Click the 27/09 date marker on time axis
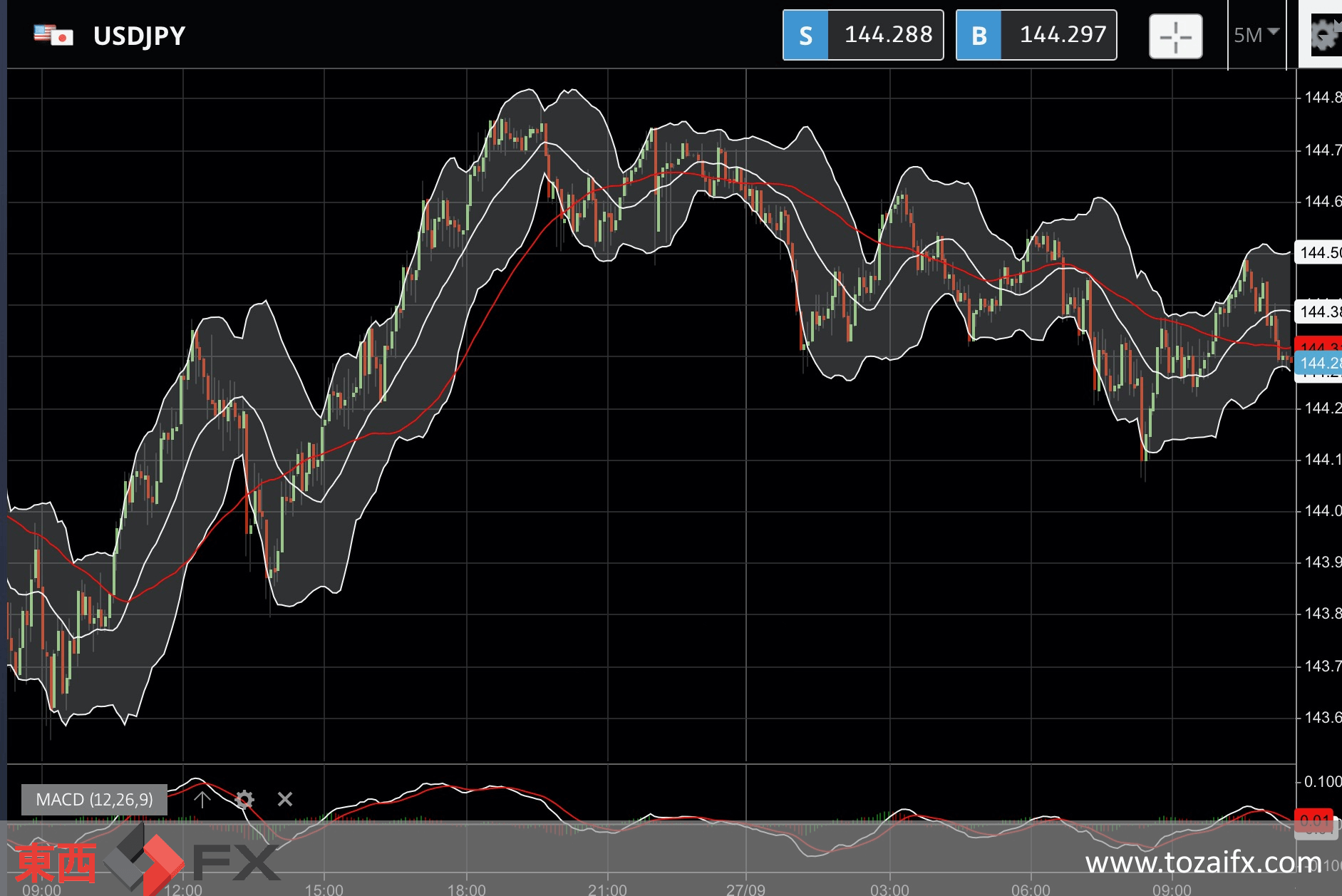 745,889
